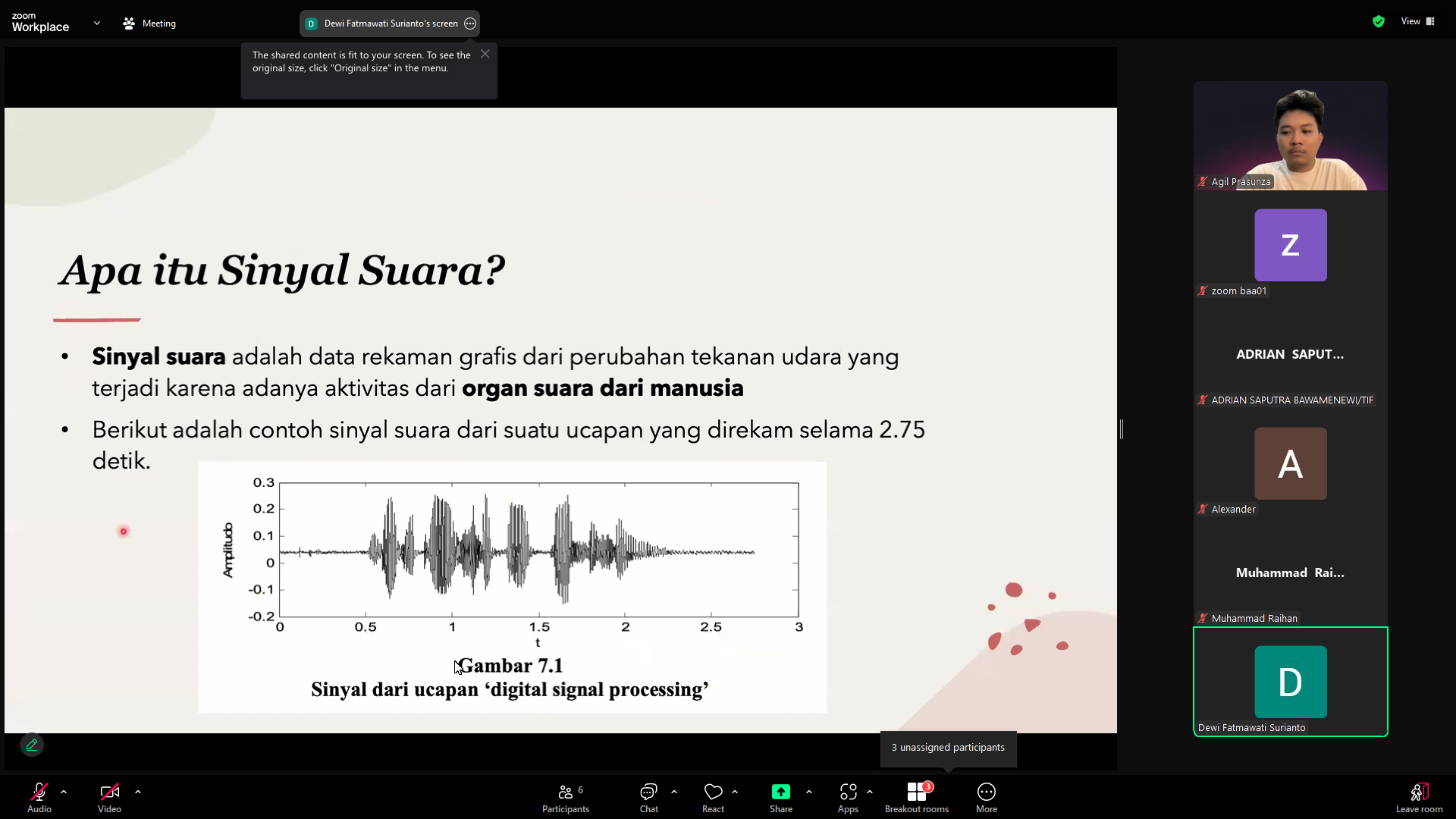Image resolution: width=1456 pixels, height=819 pixels.
Task: Open the Apps panel
Action: (848, 797)
